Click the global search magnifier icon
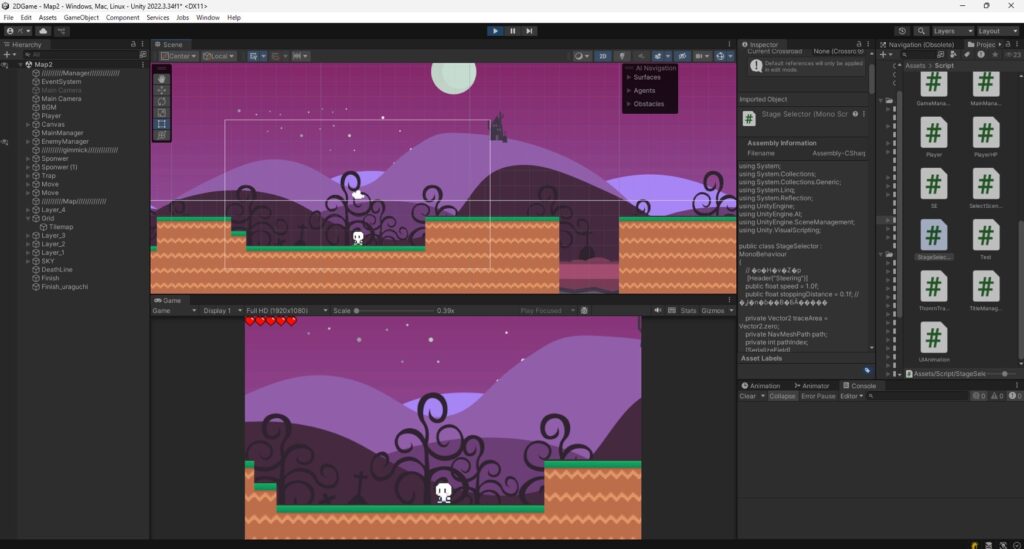The height and width of the screenshot is (549, 1024). [922, 31]
